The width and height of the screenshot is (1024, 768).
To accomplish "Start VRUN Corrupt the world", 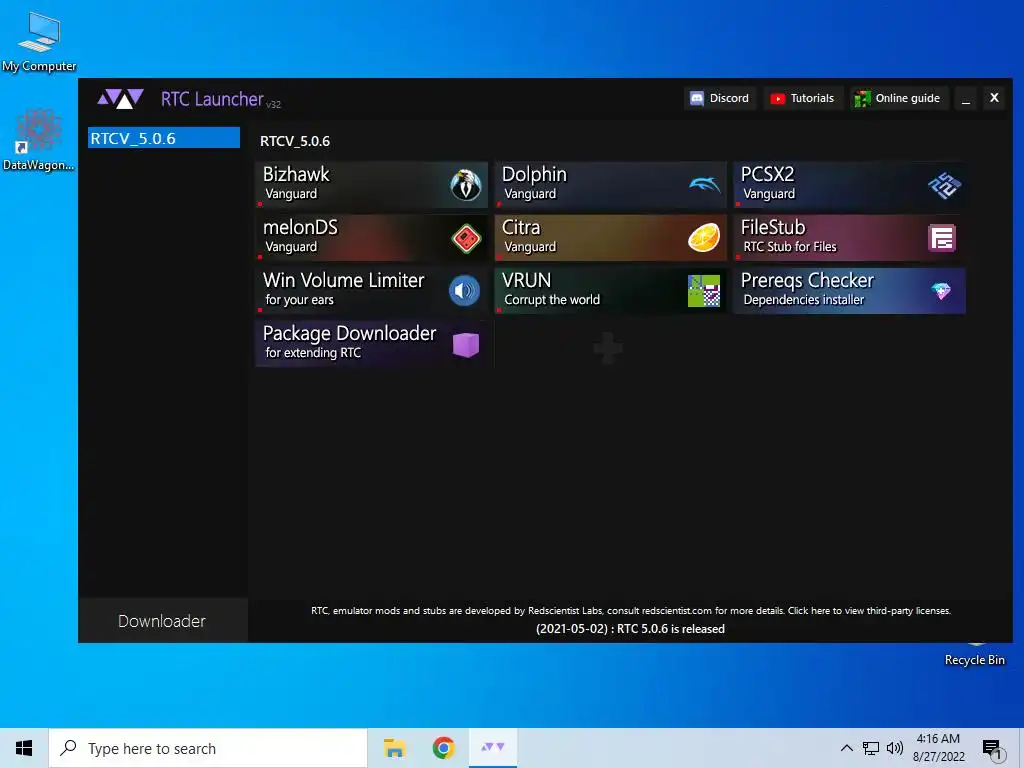I will click(611, 291).
